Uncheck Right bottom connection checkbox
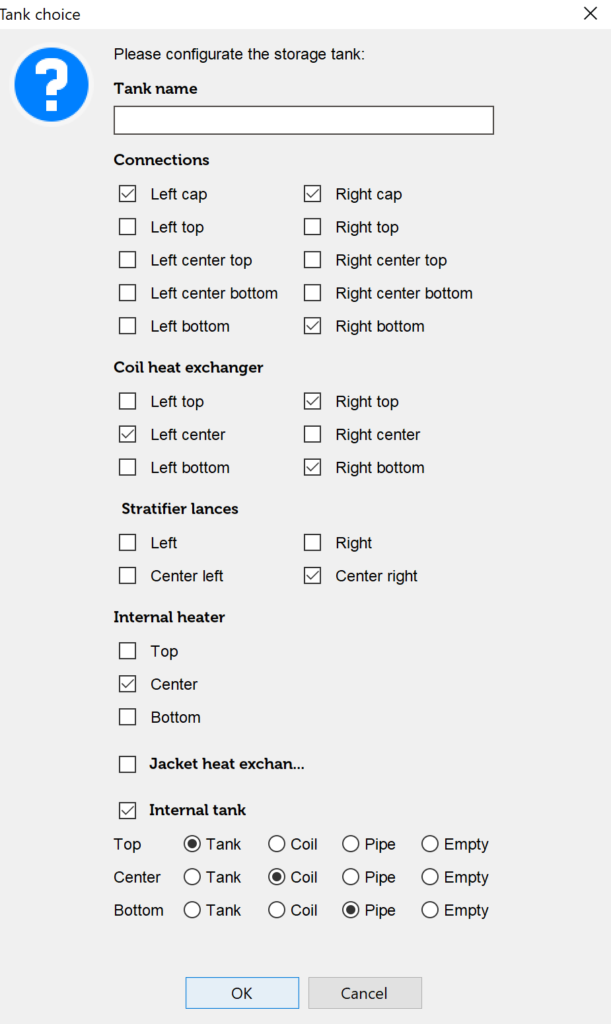Screen dimensions: 611x1024 (313, 326)
